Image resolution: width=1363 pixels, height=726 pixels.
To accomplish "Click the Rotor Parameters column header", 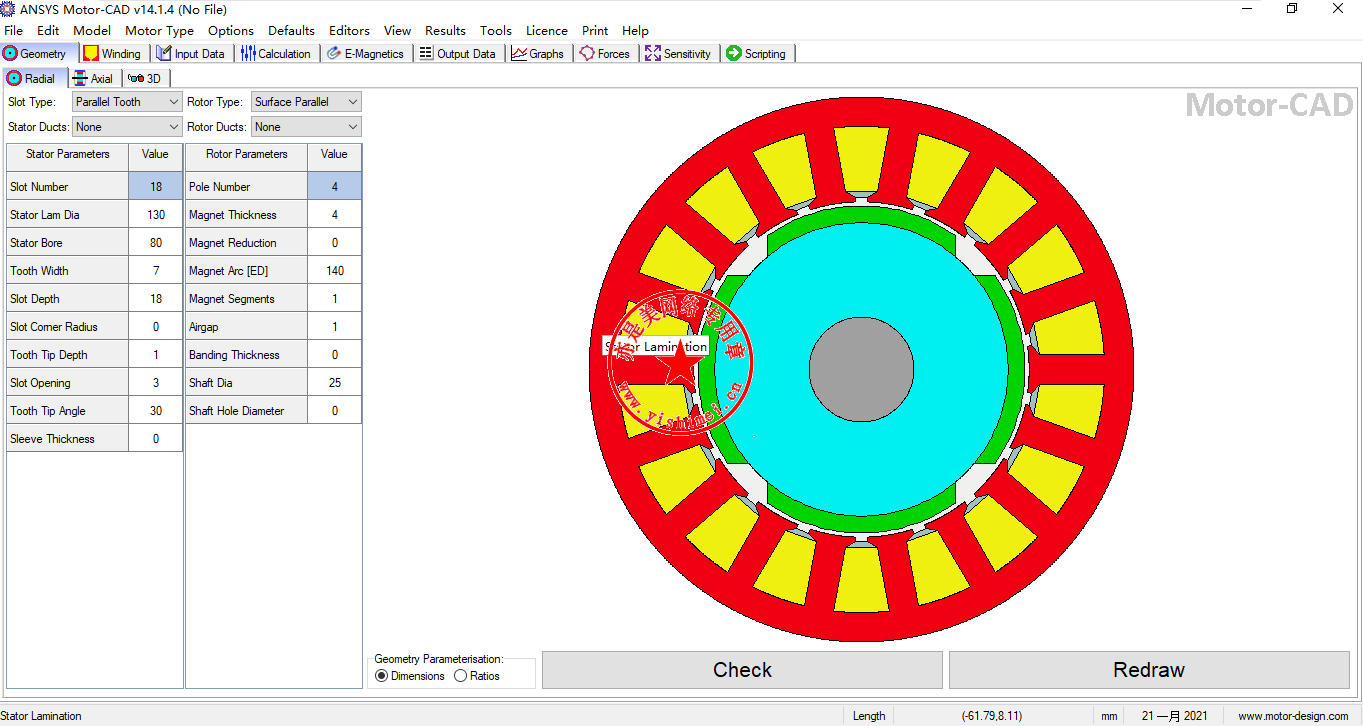I will (247, 154).
